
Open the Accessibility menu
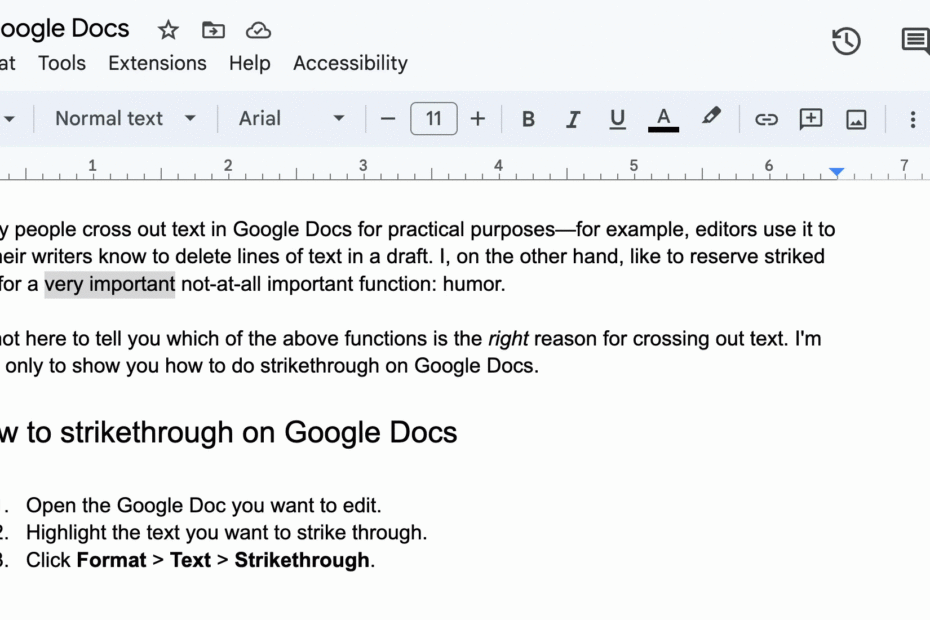point(351,63)
